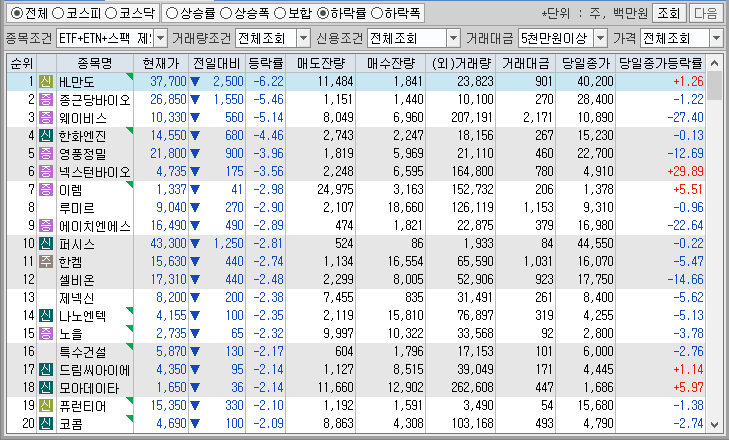This screenshot has width=729, height=440.
Task: Click the 증 badge next to 넥스턴바이오
Action: (46, 172)
